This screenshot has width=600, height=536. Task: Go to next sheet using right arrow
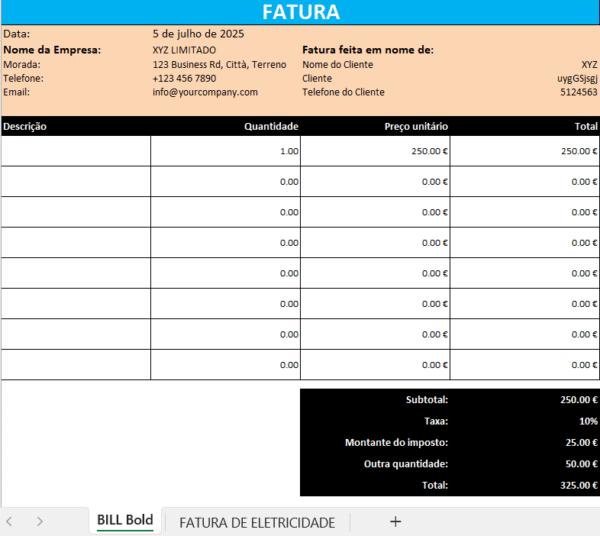coord(40,521)
